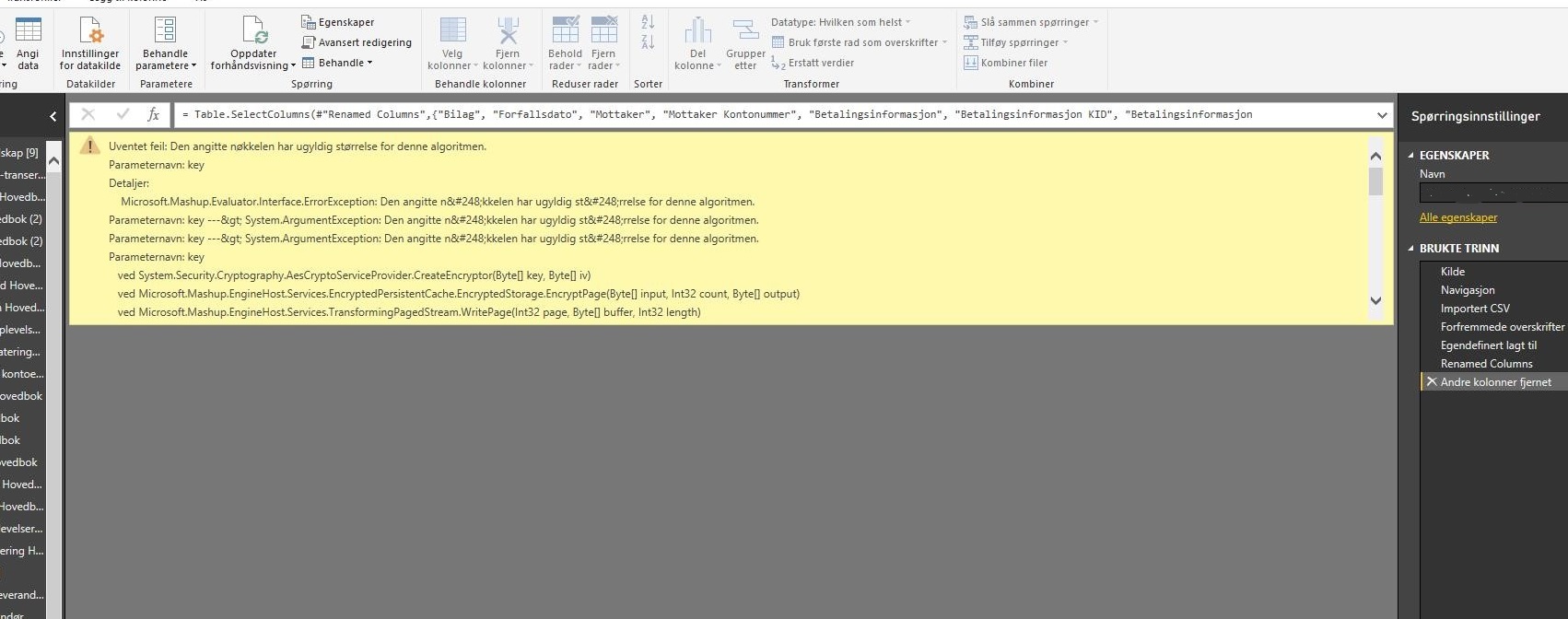Collapse the queries pane with chevron
The image size is (1568, 619).
click(x=53, y=116)
